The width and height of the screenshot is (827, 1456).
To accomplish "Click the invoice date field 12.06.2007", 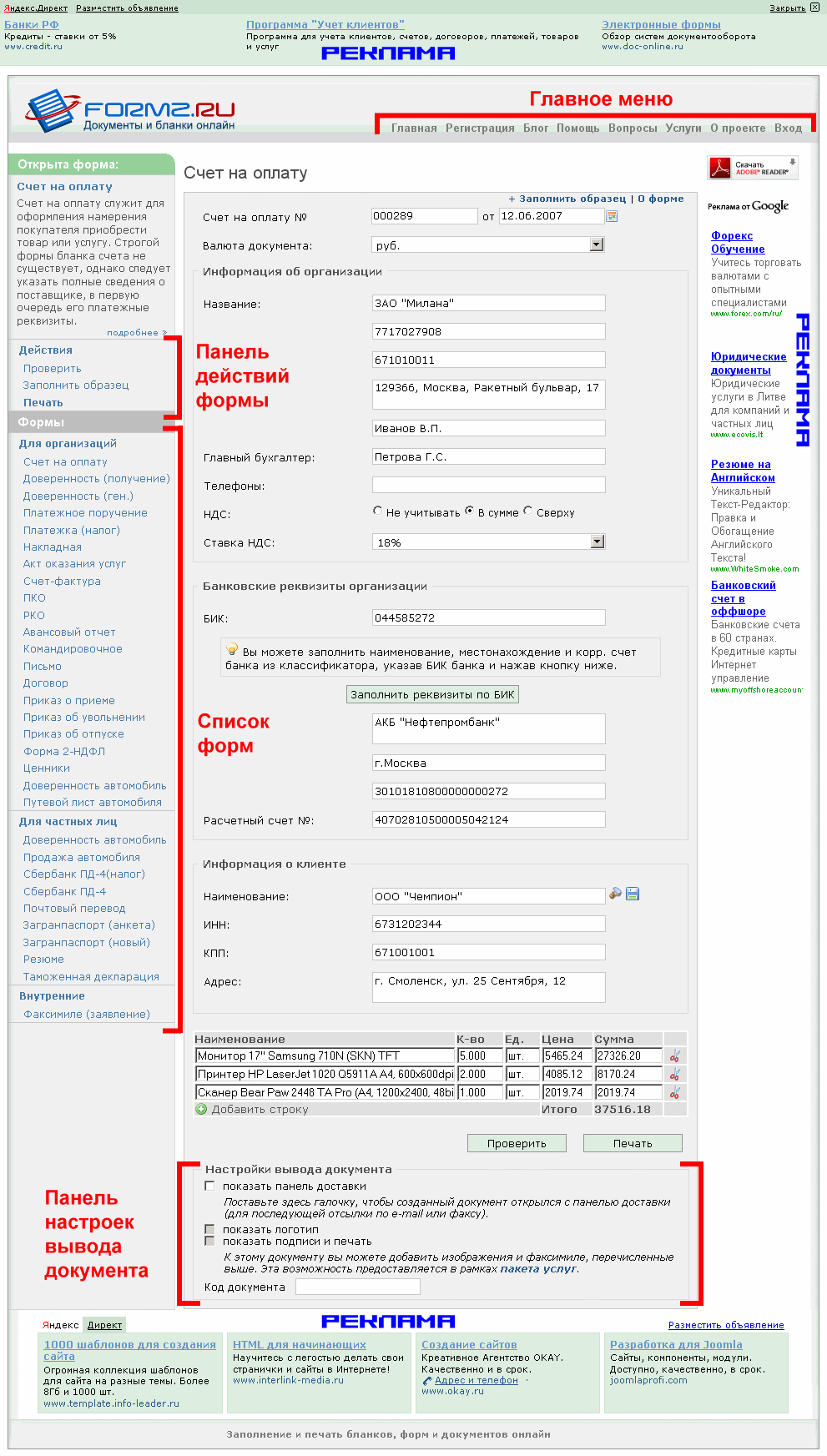I will click(x=552, y=216).
